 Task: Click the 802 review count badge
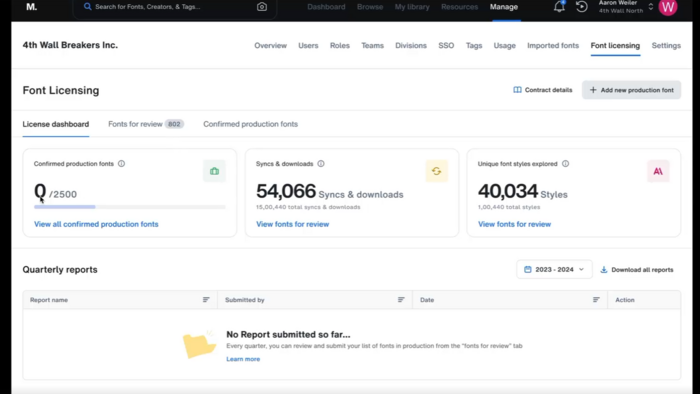174,124
